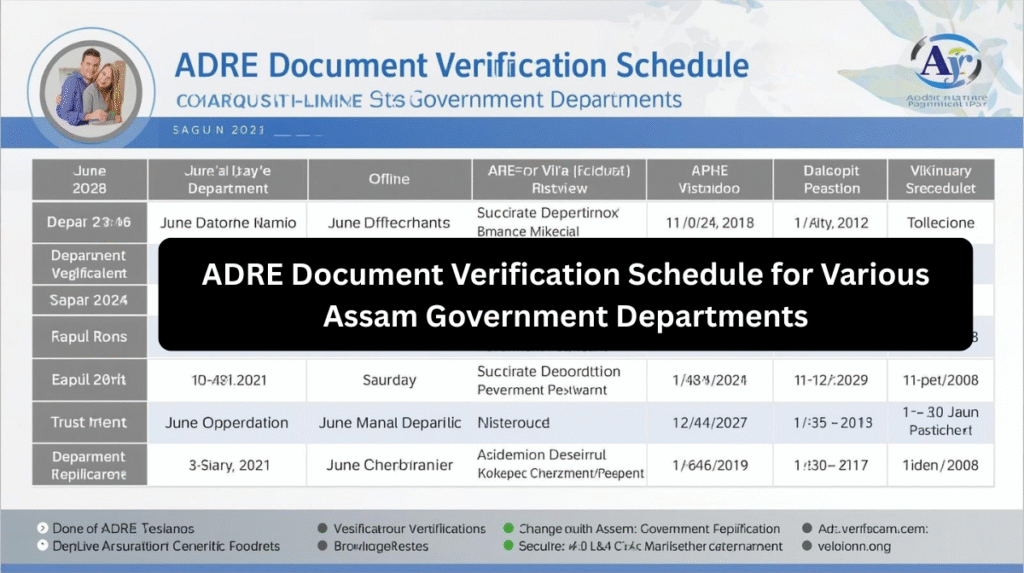Click the gray dot beside Vesificatrour Vertifications
Viewport: 1024px width, 573px height.
(x=322, y=528)
